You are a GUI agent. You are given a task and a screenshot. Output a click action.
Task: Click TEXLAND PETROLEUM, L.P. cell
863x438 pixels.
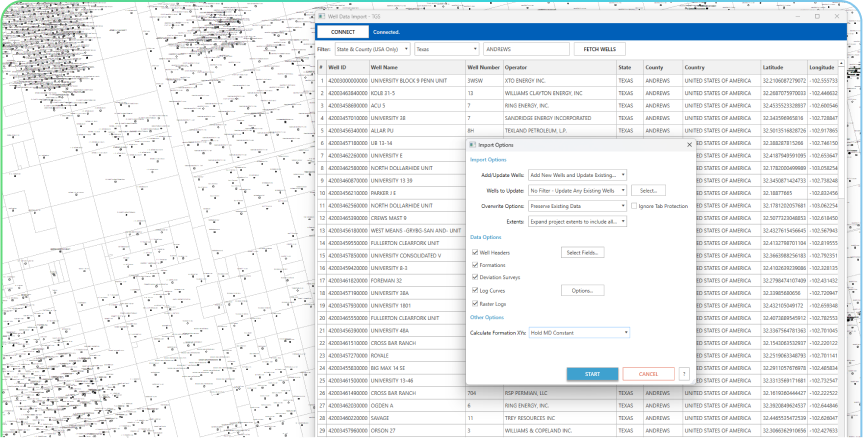click(x=559, y=131)
